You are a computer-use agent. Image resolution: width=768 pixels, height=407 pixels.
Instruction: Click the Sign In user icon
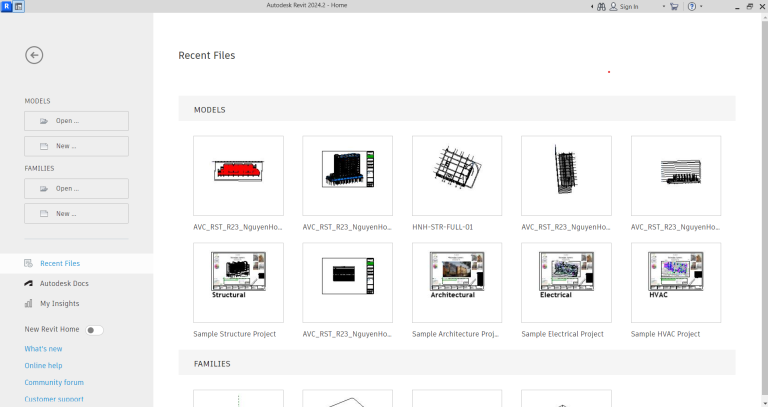(613, 6)
